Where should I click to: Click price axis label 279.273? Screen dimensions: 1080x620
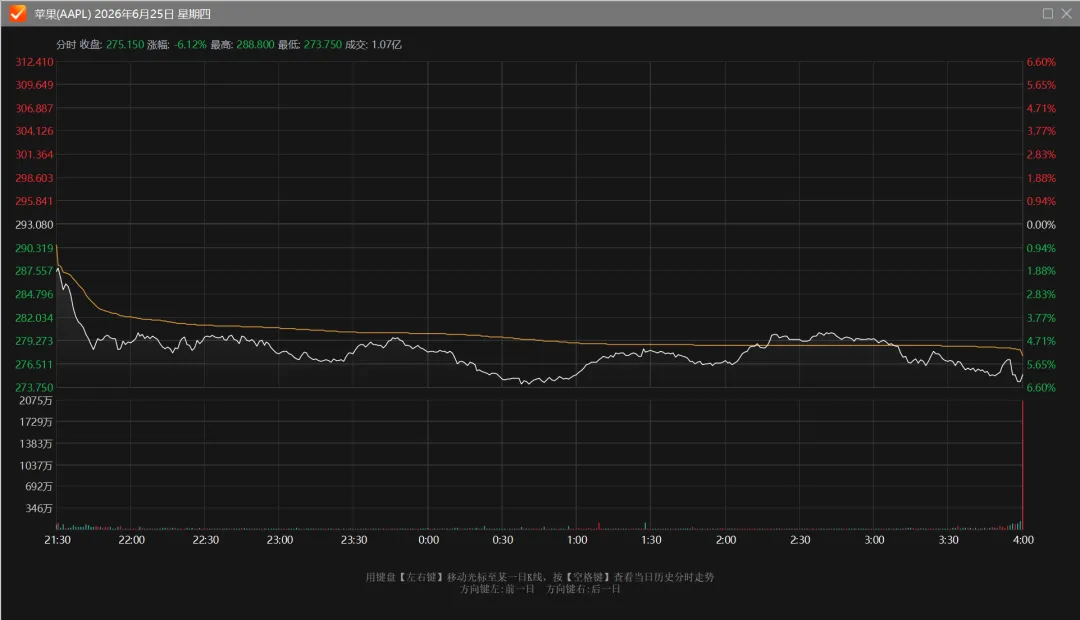click(x=34, y=341)
